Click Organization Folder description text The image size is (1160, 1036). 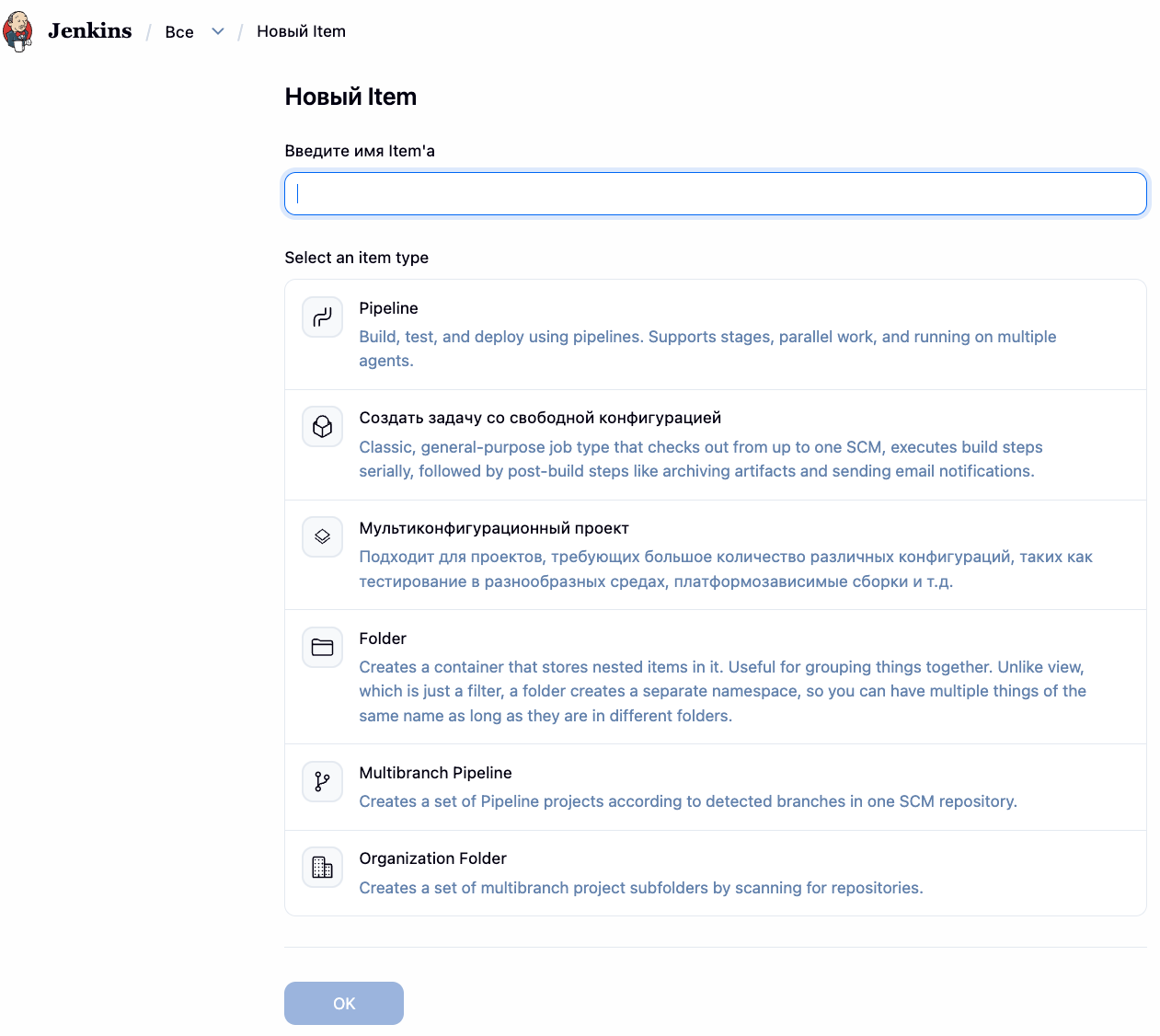(641, 888)
